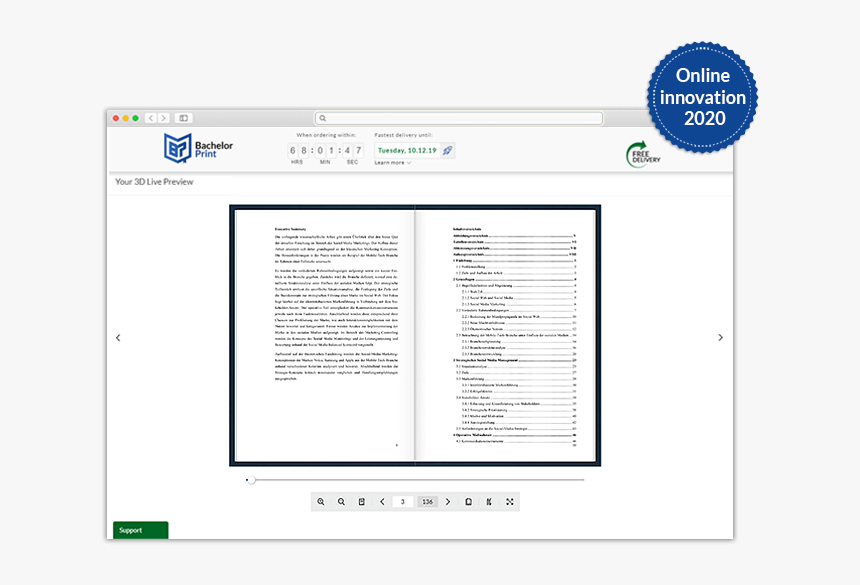Click the clipboard page icon in viewer toolbar

click(362, 502)
